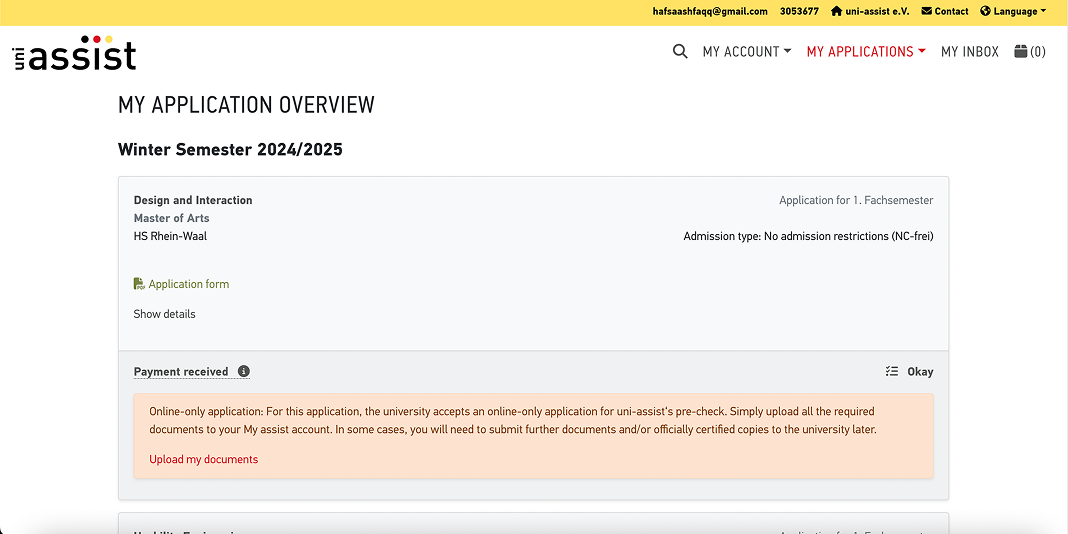Viewport: 1068px width, 534px height.
Task: Open the search magnifier icon
Action: coord(680,52)
